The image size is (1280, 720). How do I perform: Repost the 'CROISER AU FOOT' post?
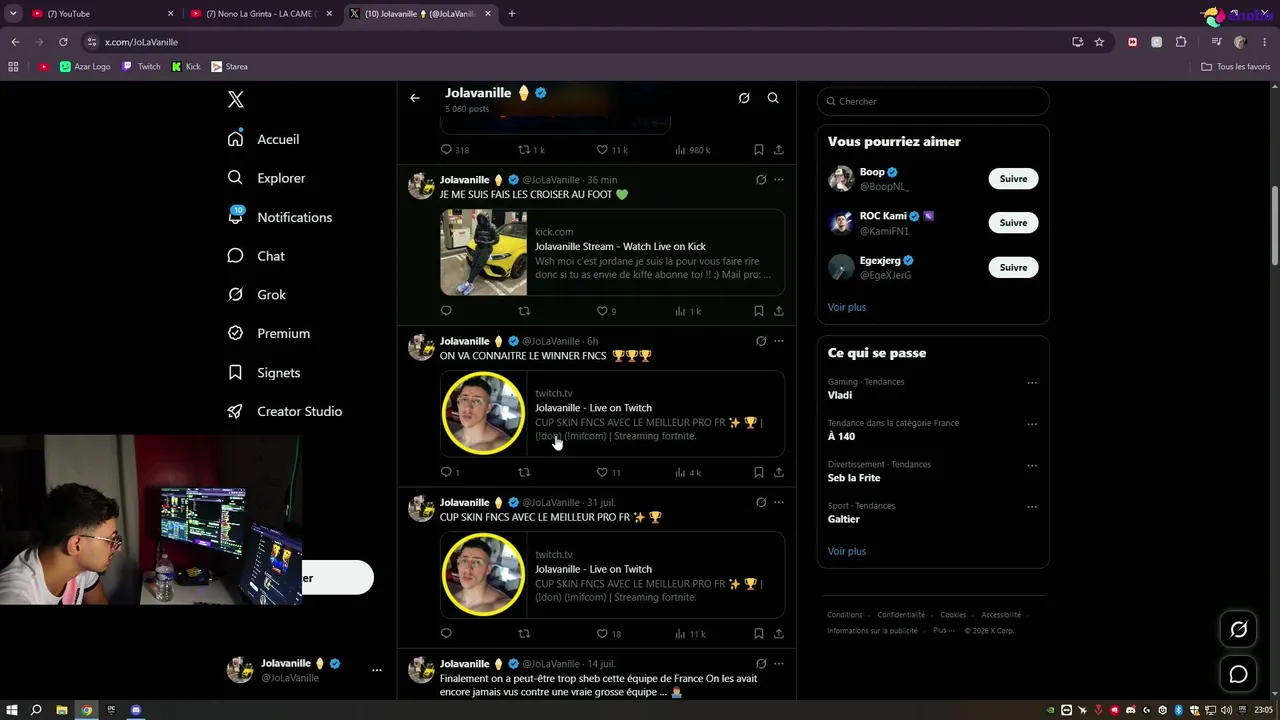point(524,311)
